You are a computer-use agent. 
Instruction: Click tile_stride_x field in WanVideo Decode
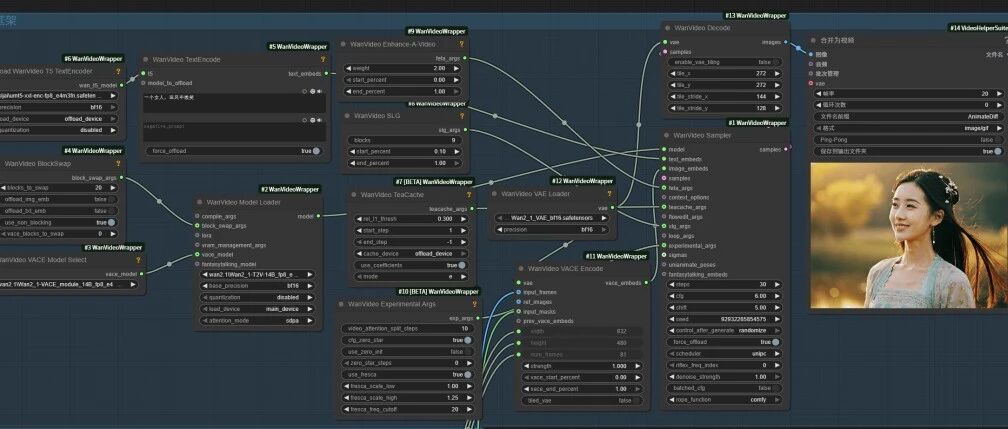[x=724, y=96]
